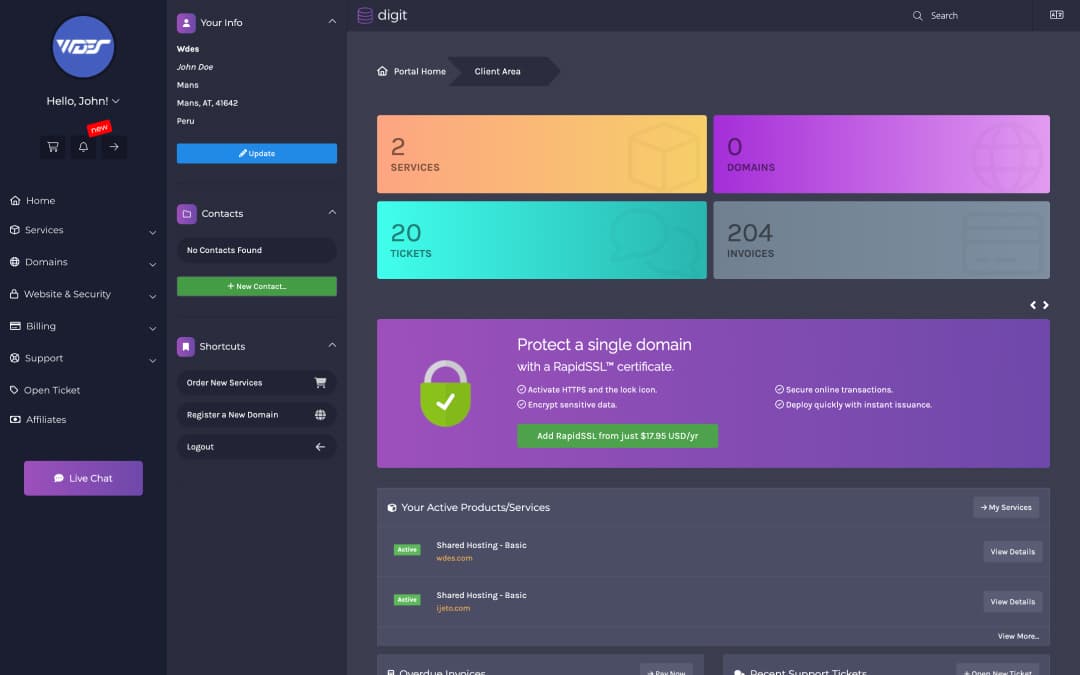Image resolution: width=1080 pixels, height=675 pixels.
Task: Click the Open Ticket tag icon
Action: pyautogui.click(x=14, y=390)
